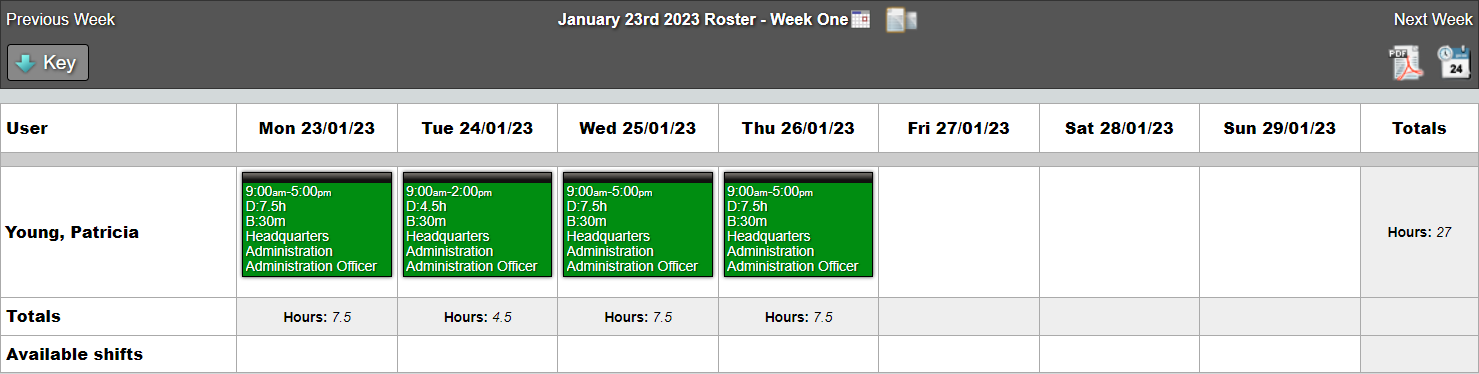Go to Next Week
The image size is (1479, 374).
(x=1433, y=20)
